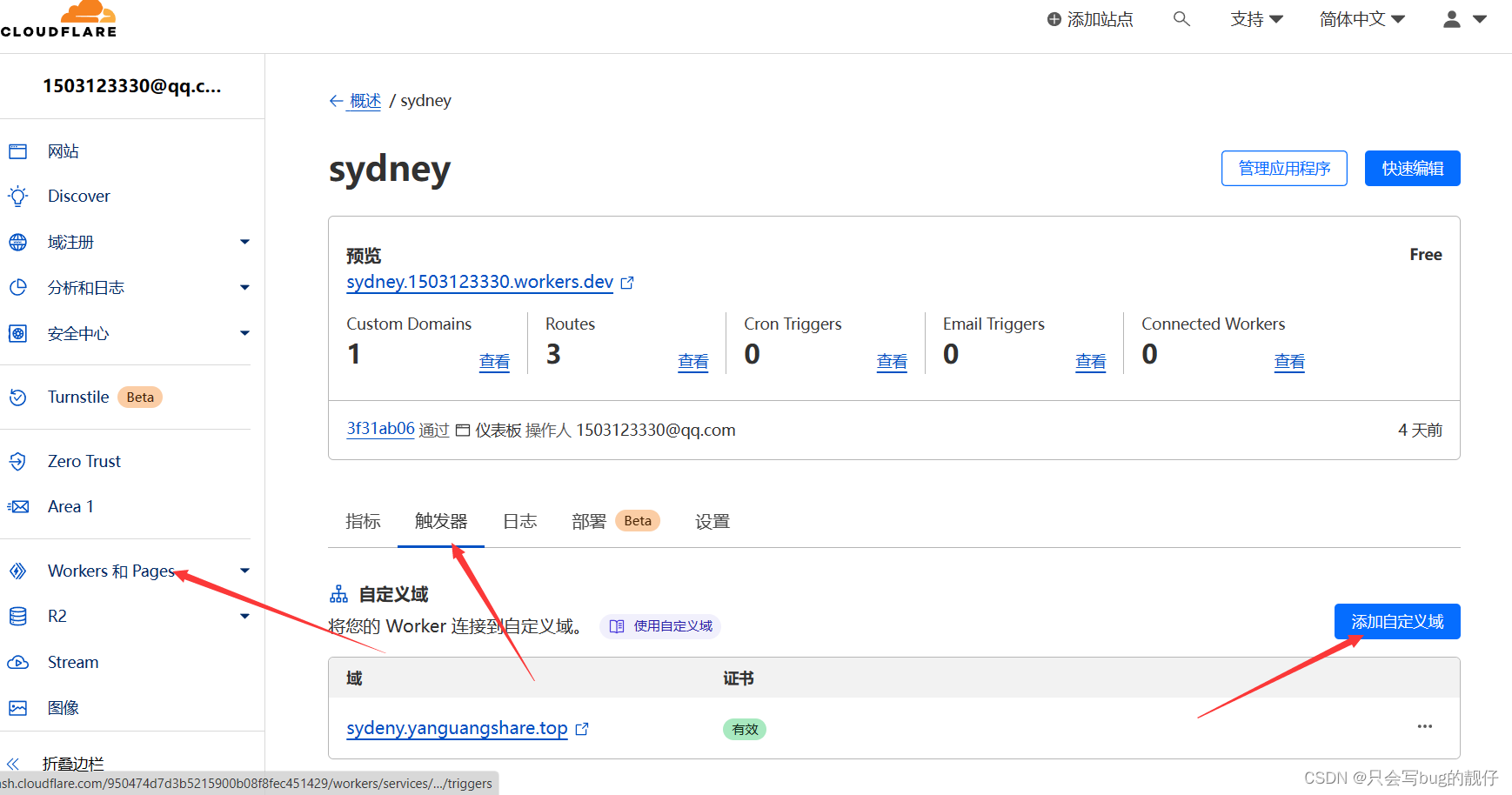
Task: Expand the 安全中心 sidebar section
Action: click(244, 333)
